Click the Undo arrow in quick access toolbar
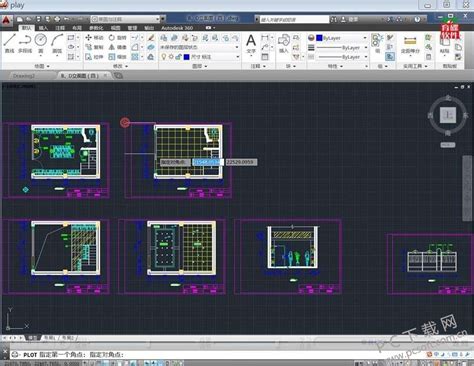Image resolution: width=474 pixels, height=366 pixels. (67, 19)
